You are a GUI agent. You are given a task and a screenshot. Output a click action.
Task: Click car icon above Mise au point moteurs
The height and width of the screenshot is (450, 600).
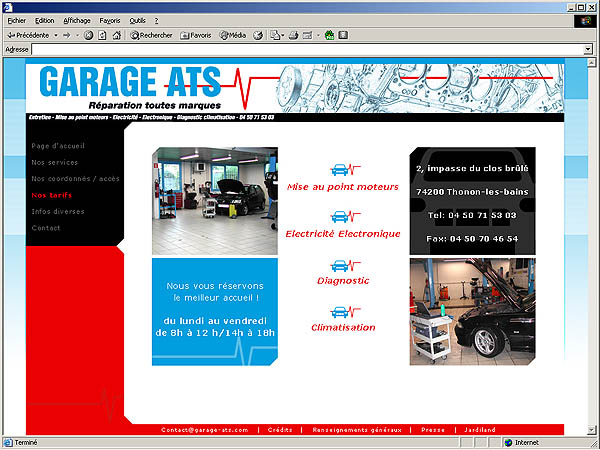346,170
